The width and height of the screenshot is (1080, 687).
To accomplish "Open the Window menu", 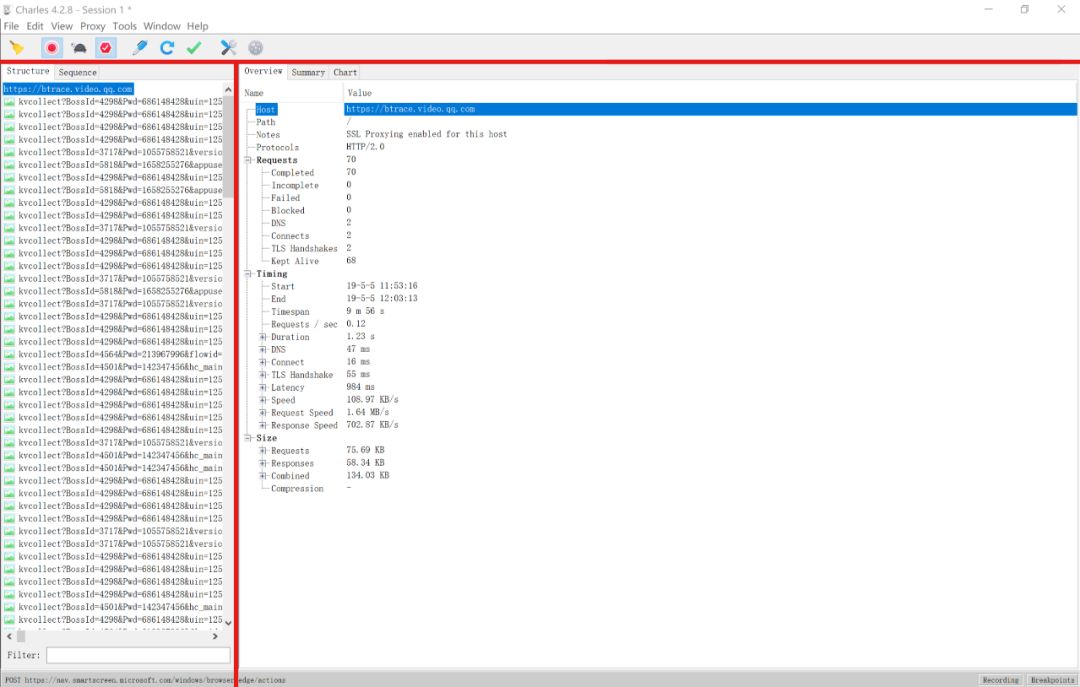I will click(x=162, y=26).
